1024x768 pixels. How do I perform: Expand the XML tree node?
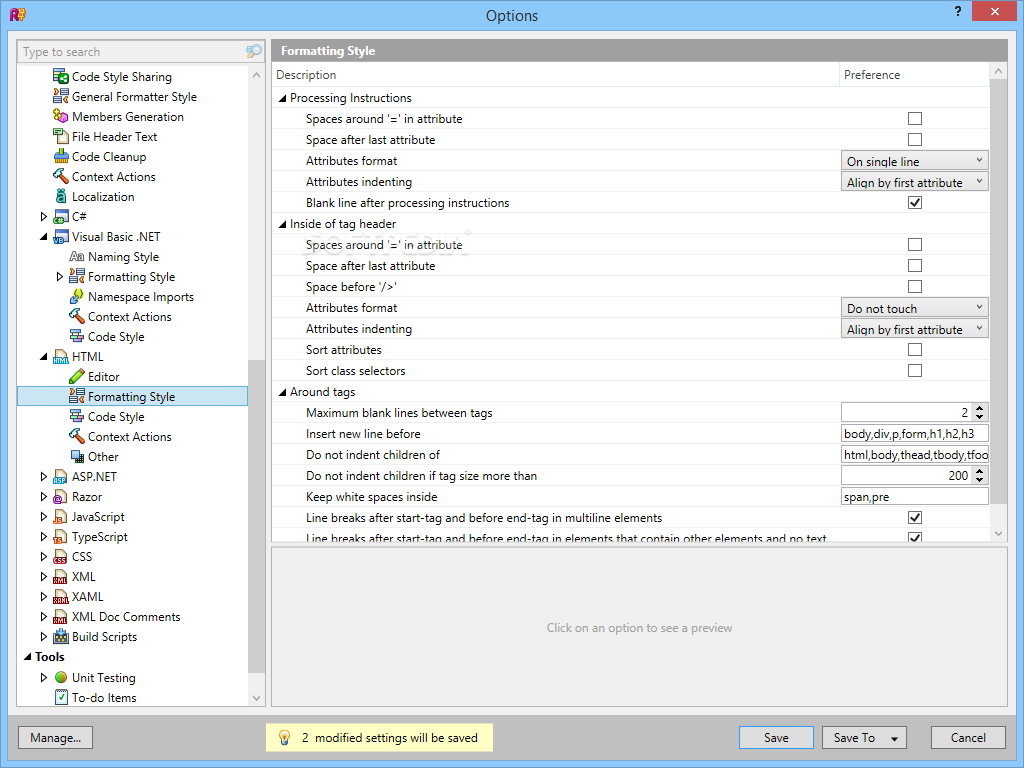(x=44, y=577)
